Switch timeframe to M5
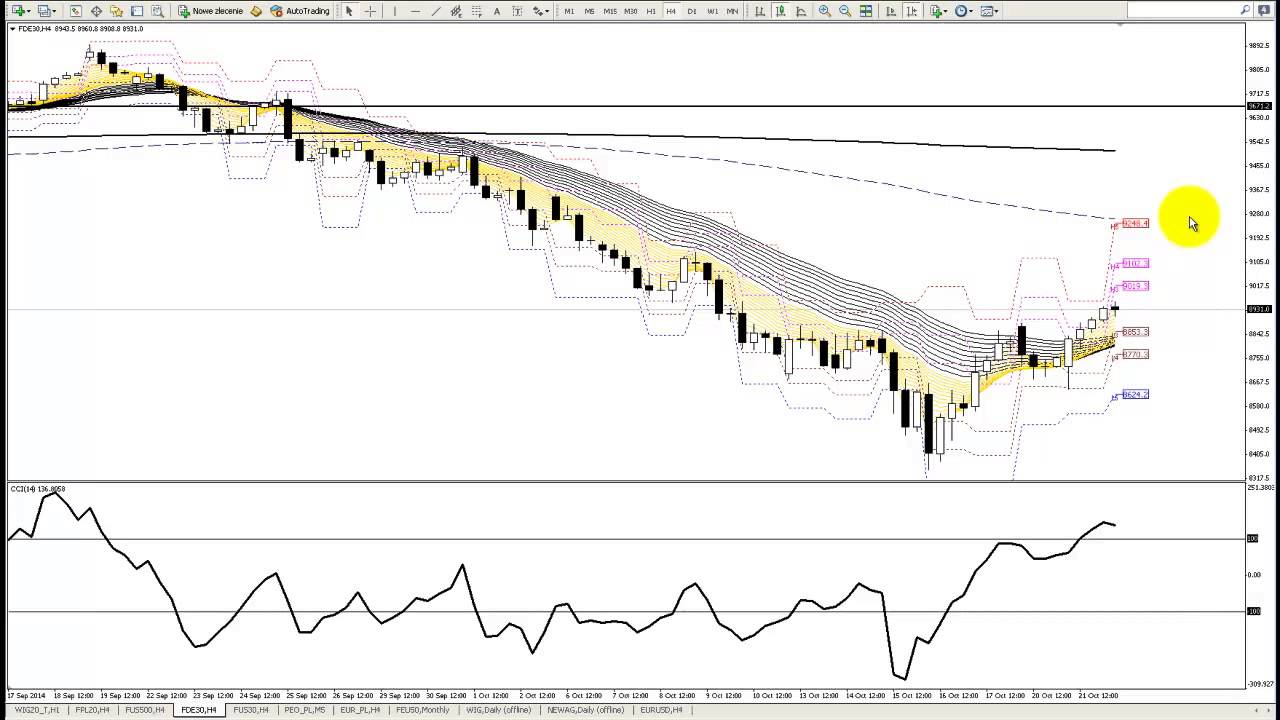Screen dimensions: 1280x720 tap(589, 11)
